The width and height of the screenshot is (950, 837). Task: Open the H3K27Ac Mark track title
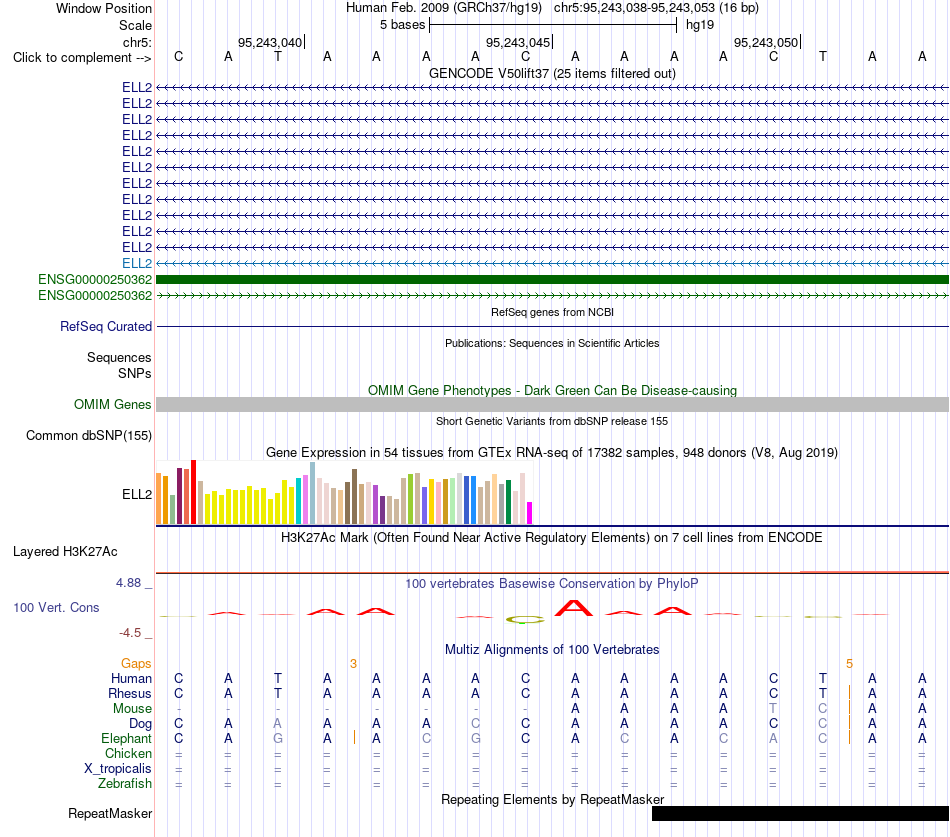[x=552, y=538]
